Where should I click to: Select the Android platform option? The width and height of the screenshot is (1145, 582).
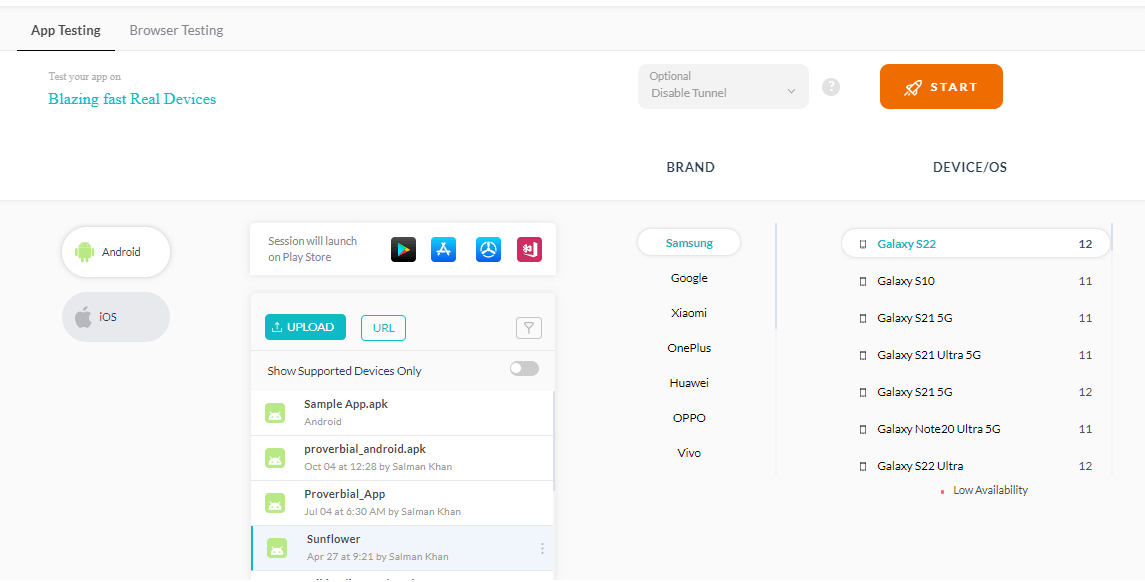[x=115, y=252]
